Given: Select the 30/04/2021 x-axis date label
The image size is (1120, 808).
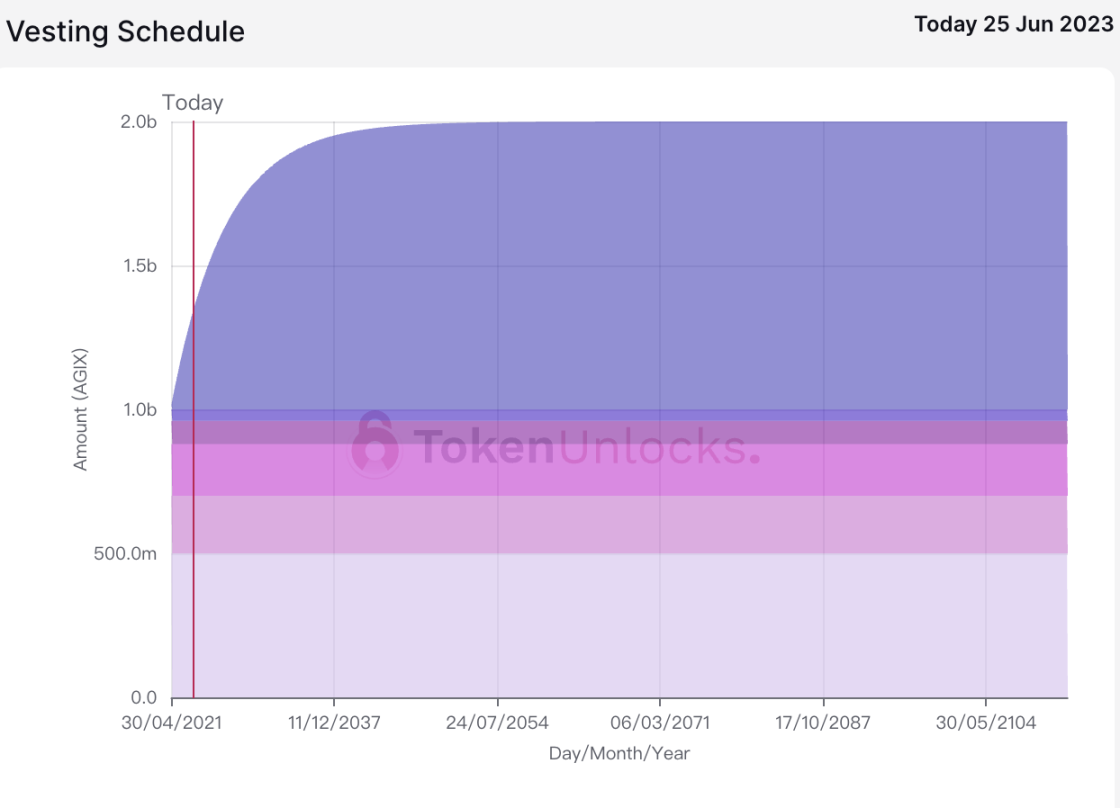Looking at the screenshot, I should [x=171, y=722].
